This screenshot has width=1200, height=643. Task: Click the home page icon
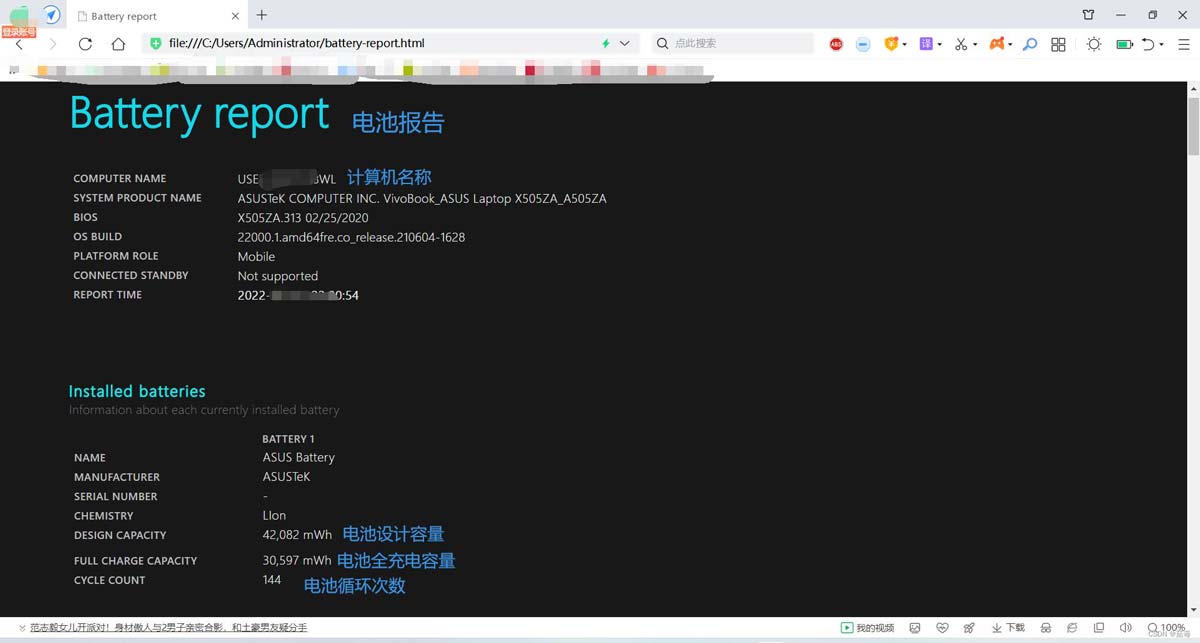point(118,44)
